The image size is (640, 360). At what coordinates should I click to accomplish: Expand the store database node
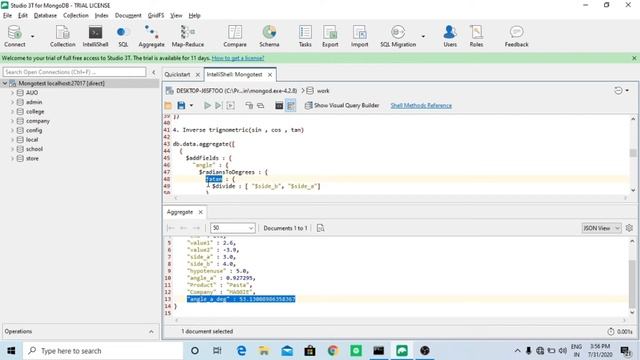pos(12,158)
